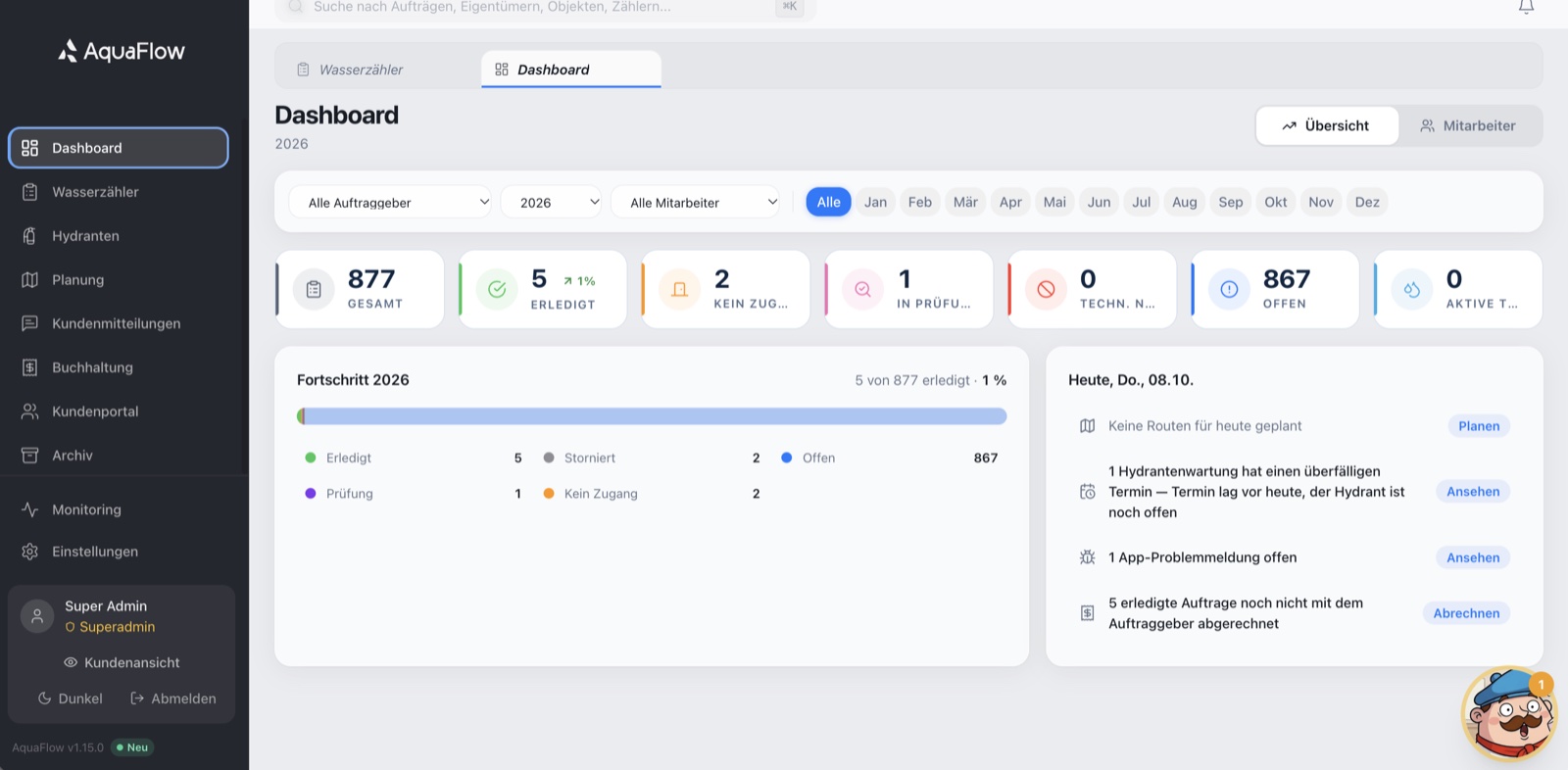Click the calendar icon beside Hydrantenwartung notice
This screenshot has width=1568, height=770.
pos(1087,492)
